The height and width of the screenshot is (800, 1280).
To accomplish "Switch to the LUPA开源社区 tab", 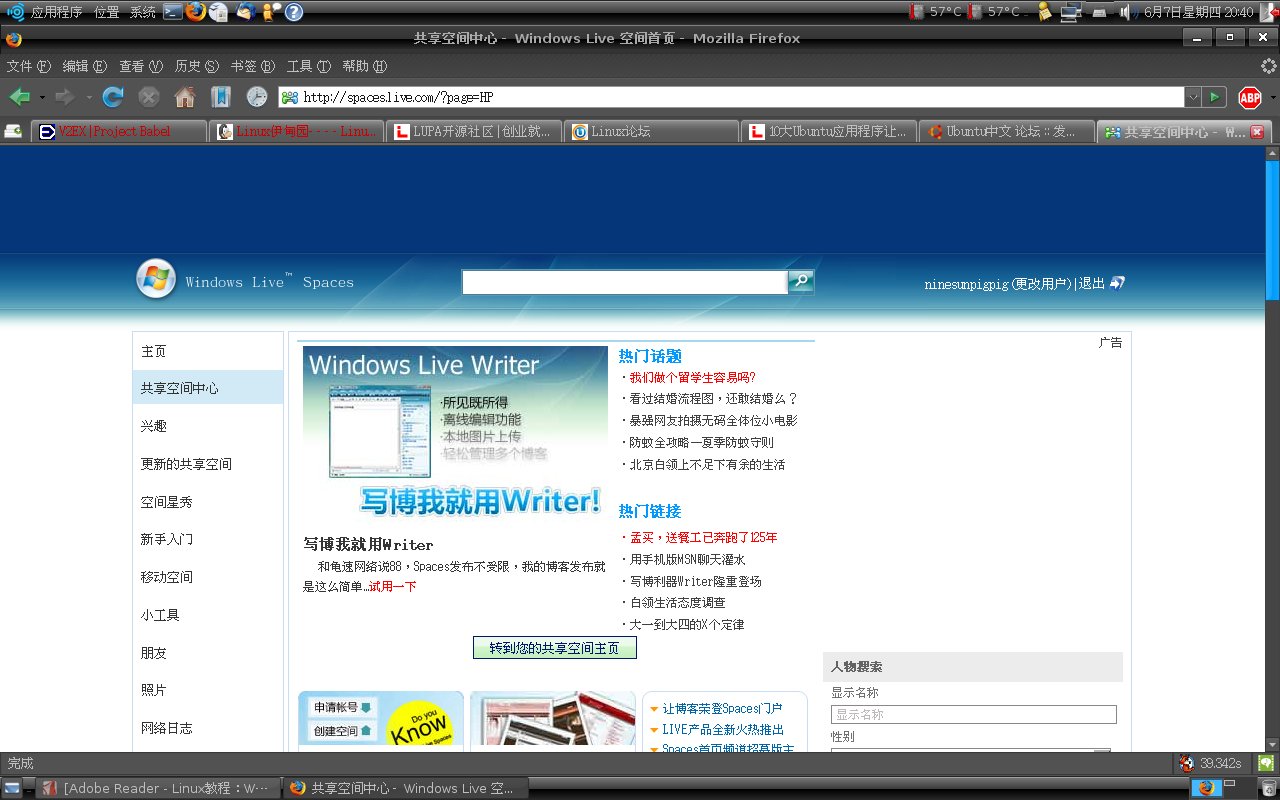I will point(474,131).
